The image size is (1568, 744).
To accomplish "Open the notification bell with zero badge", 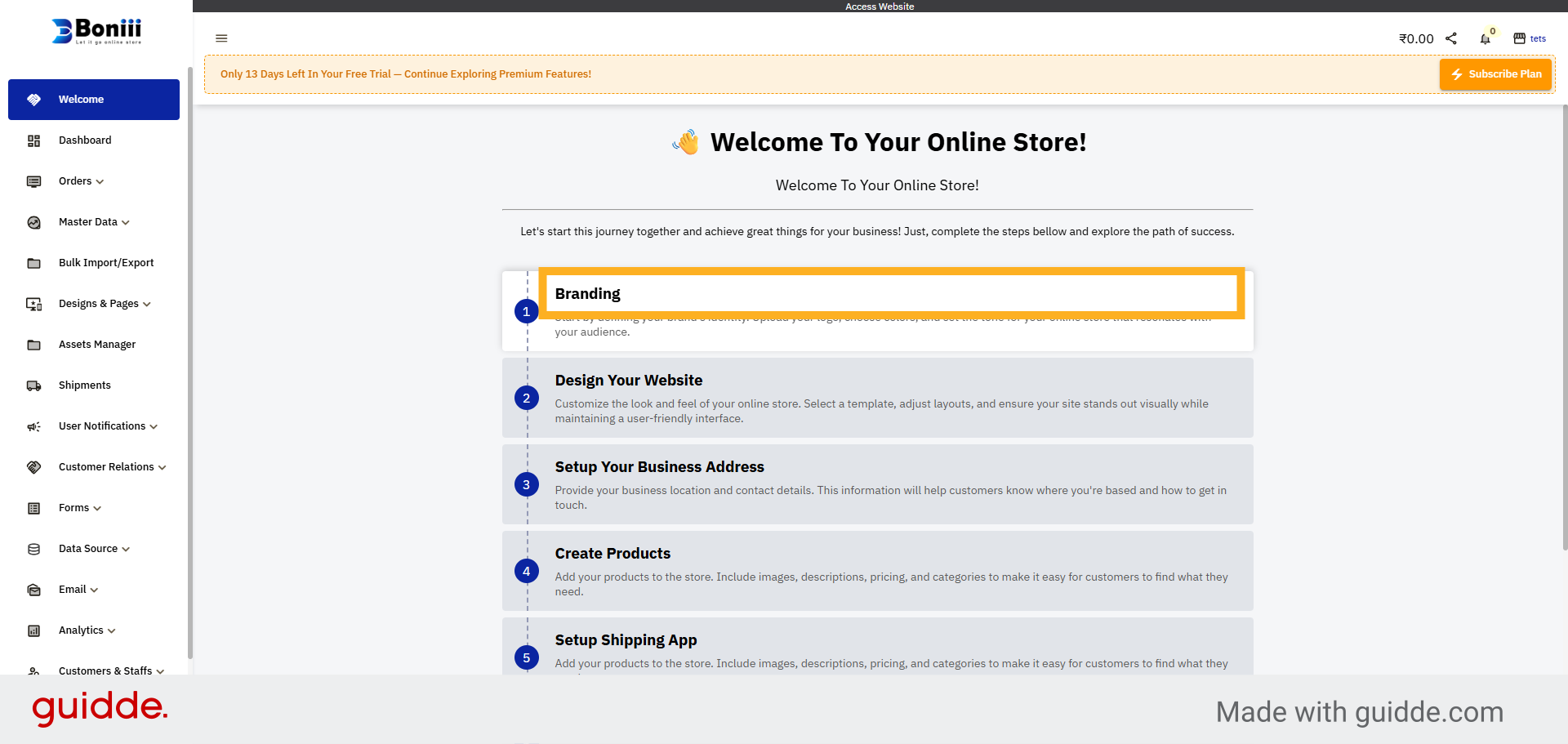I will [x=1486, y=38].
